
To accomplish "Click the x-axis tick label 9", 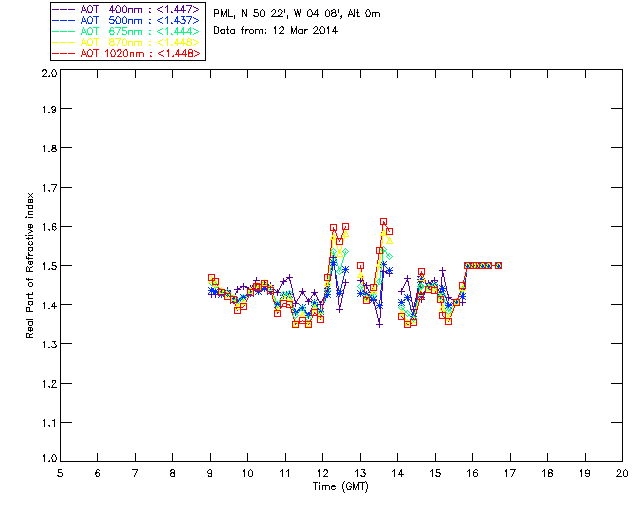I will (210, 473).
